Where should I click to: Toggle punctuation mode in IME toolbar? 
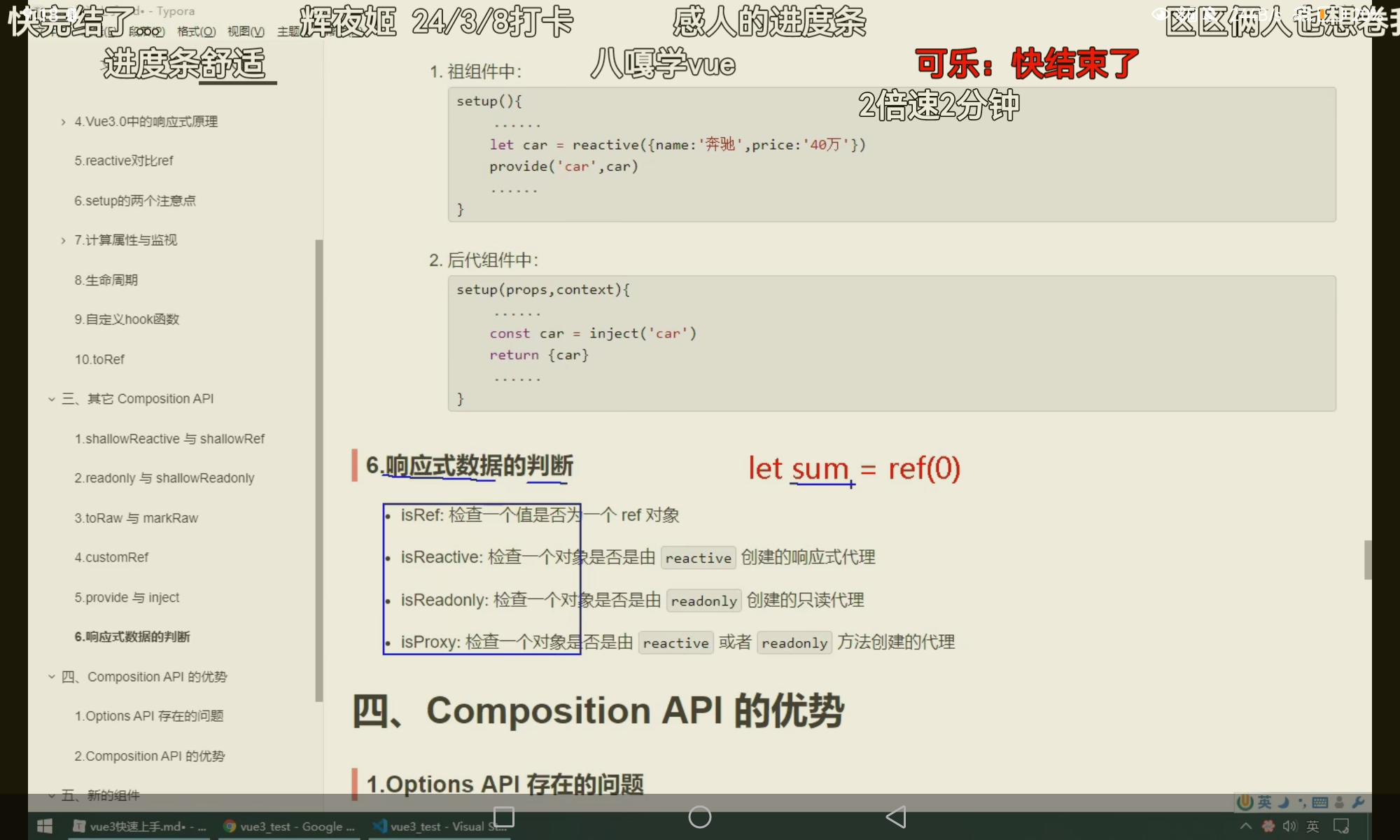1302,802
